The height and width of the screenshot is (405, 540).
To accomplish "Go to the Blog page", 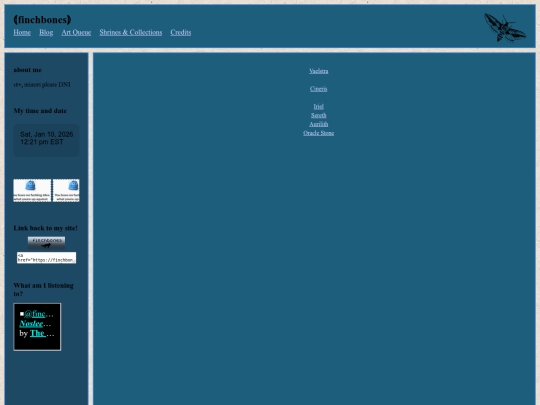I will click(46, 32).
